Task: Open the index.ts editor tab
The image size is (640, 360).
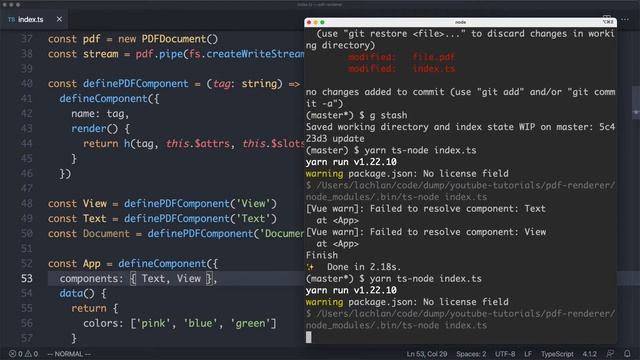Action: click(35, 19)
